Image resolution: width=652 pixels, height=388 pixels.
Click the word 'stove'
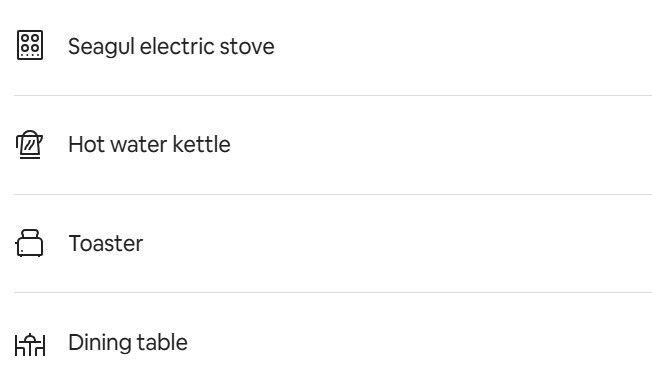coord(247,47)
